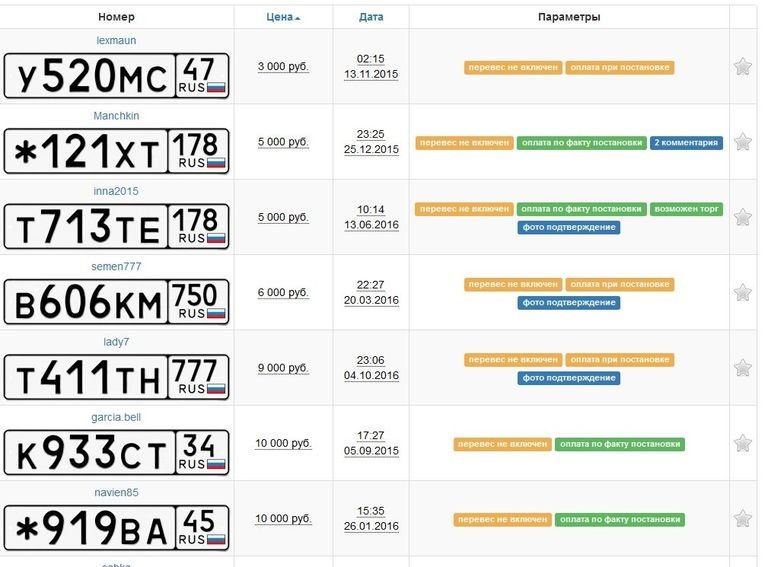This screenshot has height=567, width=768.
Task: Favorite the У520МС listing with its star
Action: 743,67
